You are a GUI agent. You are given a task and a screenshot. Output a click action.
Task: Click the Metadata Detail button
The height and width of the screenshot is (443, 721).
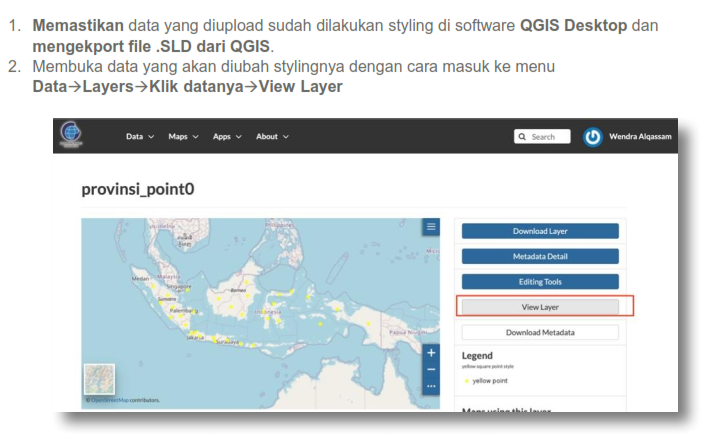click(540, 256)
